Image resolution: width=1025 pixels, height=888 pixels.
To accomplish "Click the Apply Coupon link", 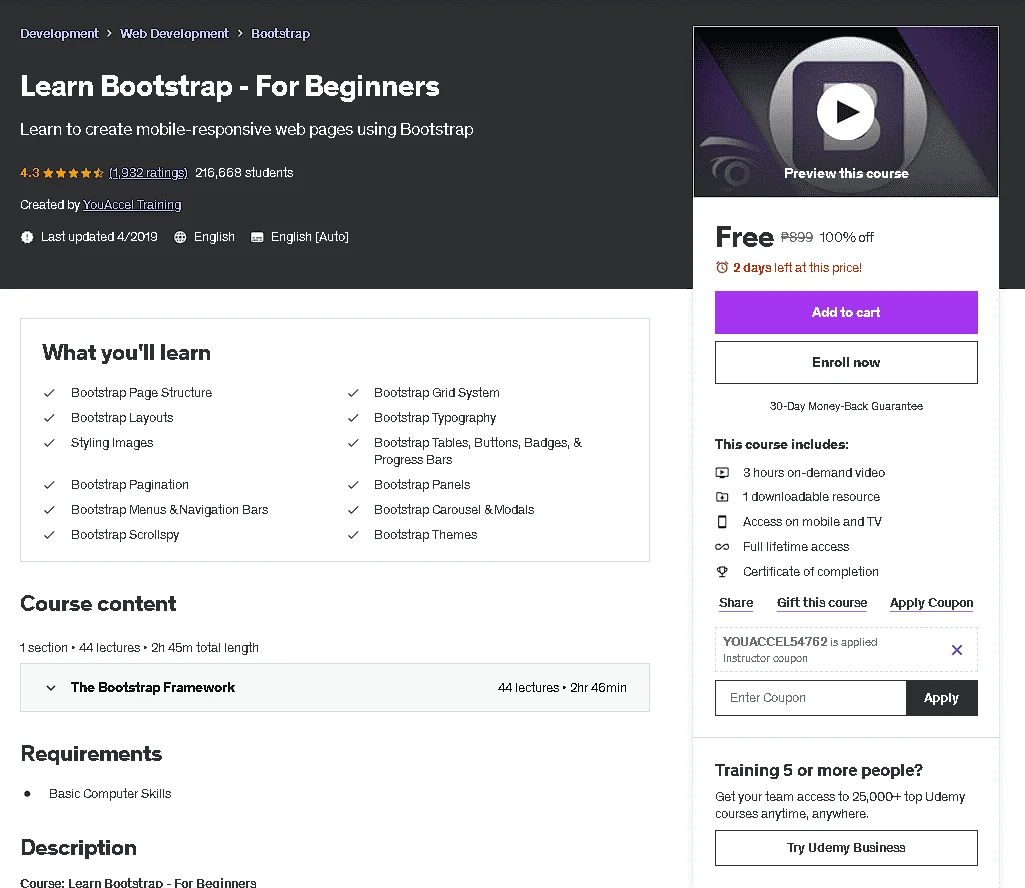I will click(932, 603).
